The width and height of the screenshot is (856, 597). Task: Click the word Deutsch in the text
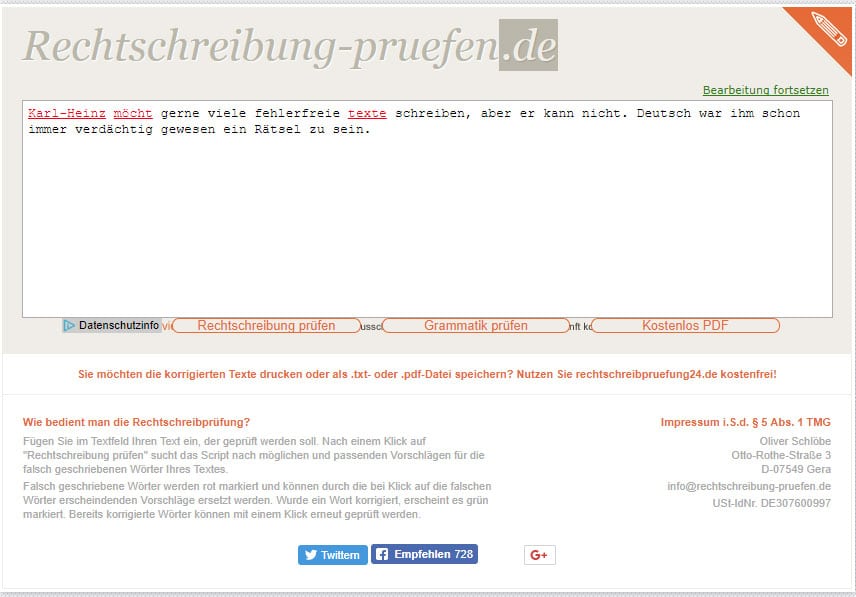(x=663, y=114)
